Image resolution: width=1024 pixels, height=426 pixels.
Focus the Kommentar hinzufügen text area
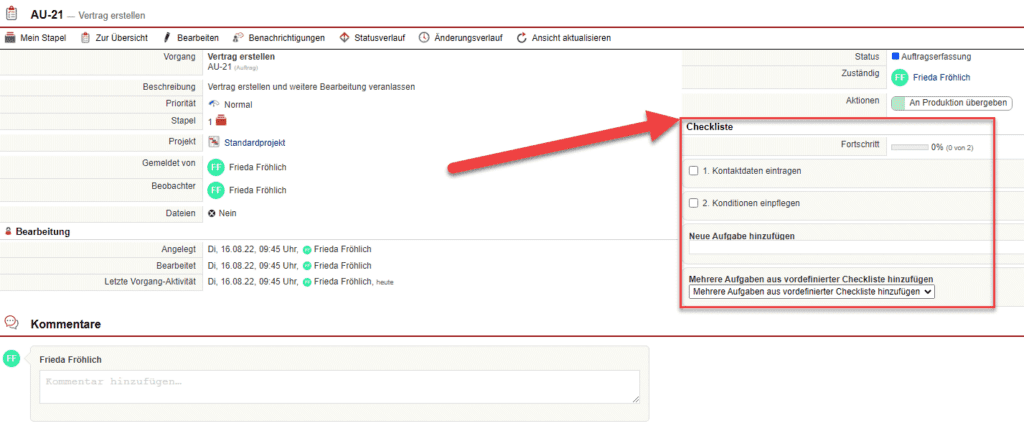pyautogui.click(x=340, y=387)
